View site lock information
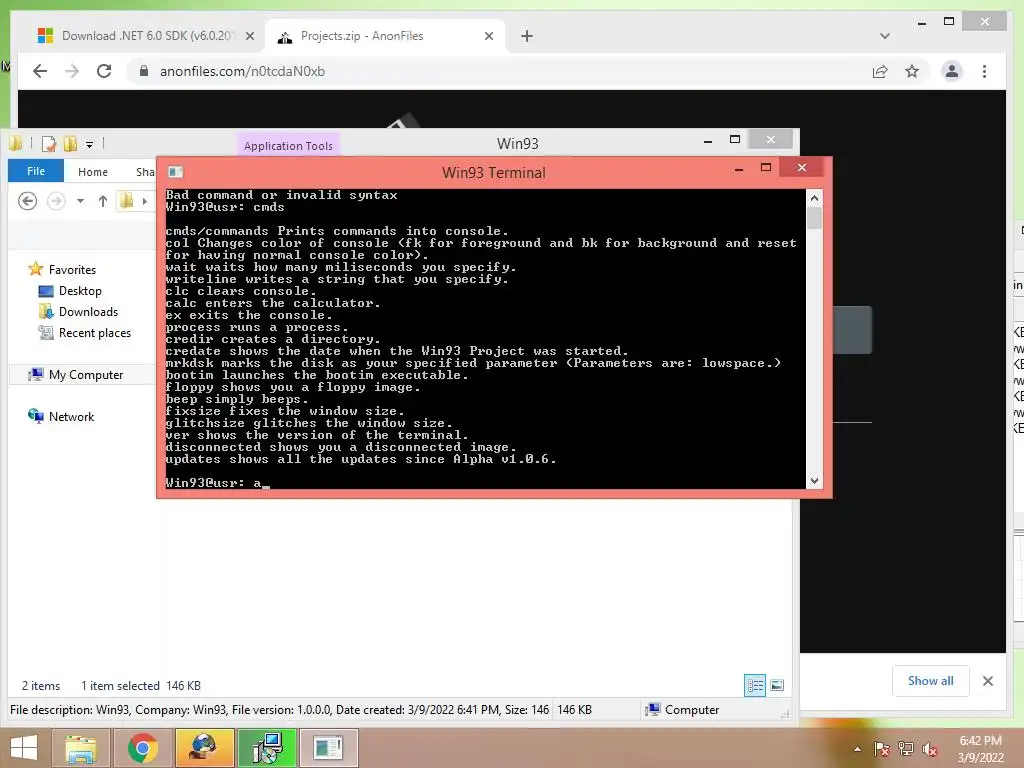This screenshot has height=768, width=1024. [144, 71]
